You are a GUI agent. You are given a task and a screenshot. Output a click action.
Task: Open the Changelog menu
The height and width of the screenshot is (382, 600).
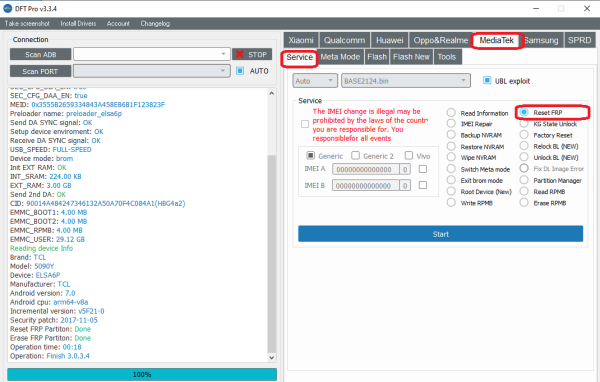click(155, 23)
